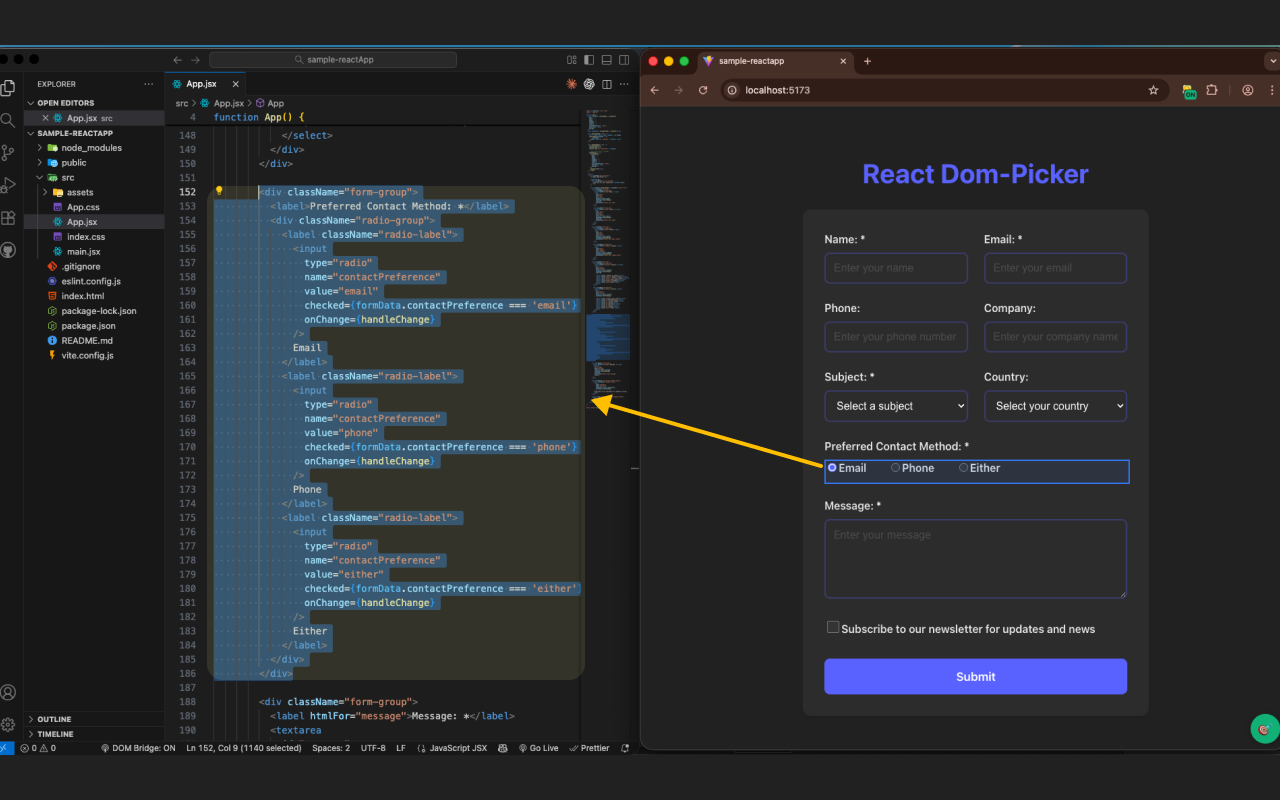Select the Either contact preference radio
Image resolution: width=1280 pixels, height=800 pixels.
coord(963,467)
